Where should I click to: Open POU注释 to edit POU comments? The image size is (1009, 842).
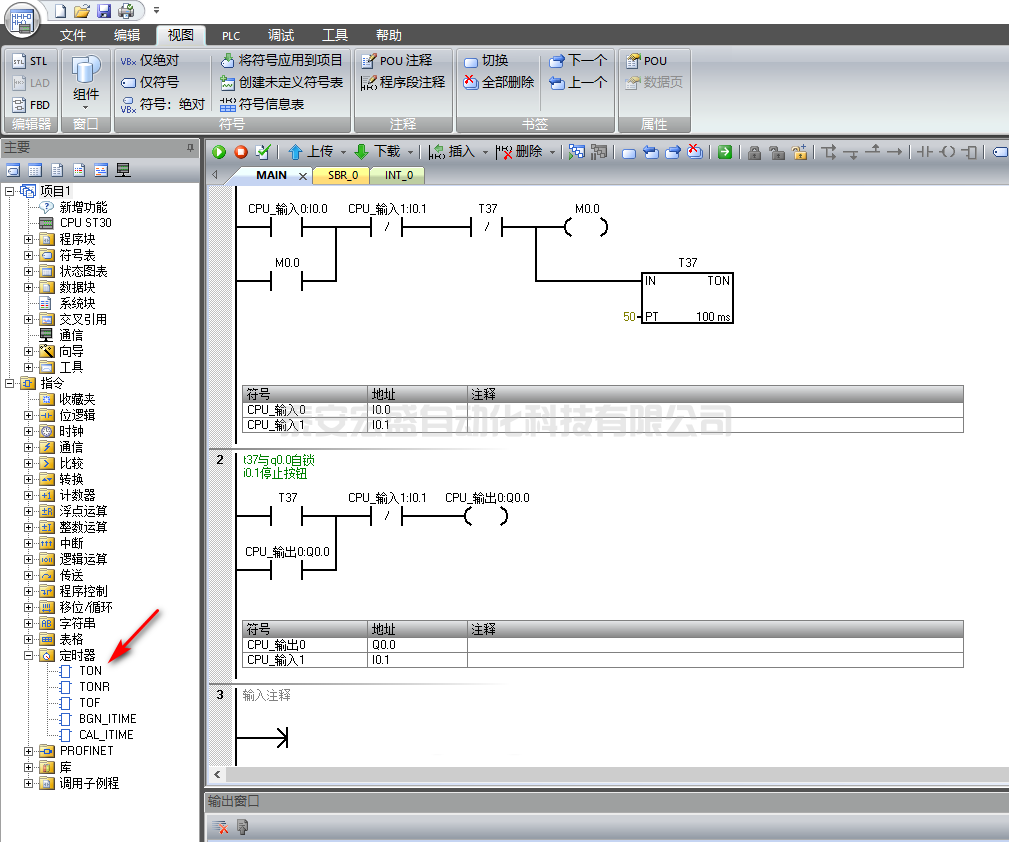tap(403, 60)
